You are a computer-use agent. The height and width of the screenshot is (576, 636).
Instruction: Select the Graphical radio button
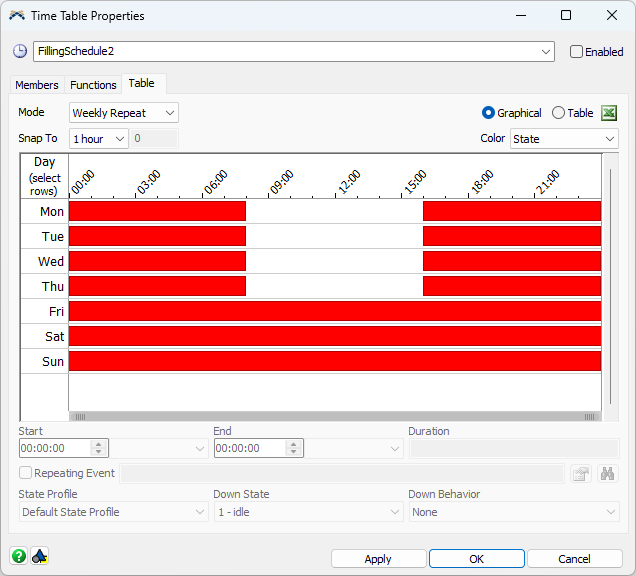click(x=489, y=113)
